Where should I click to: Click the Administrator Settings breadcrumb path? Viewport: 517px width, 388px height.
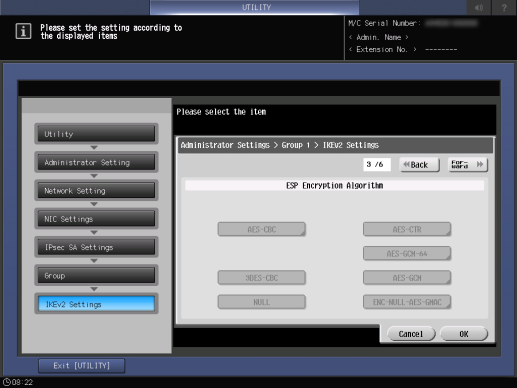[x=280, y=145]
